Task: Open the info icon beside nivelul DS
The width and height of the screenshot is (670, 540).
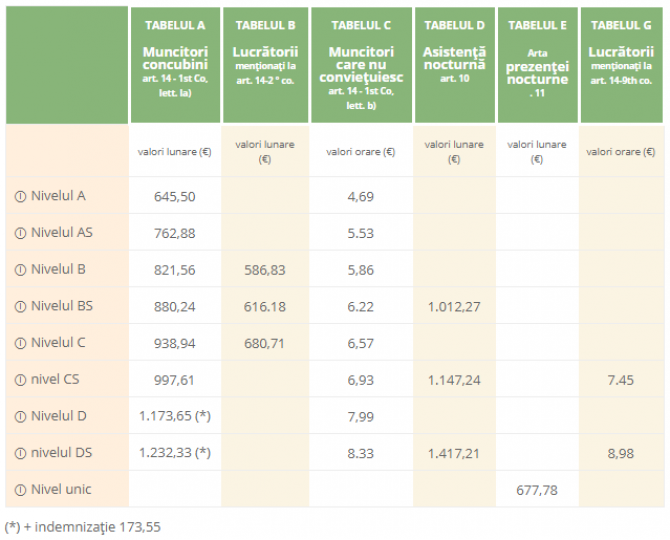Action: [20, 453]
